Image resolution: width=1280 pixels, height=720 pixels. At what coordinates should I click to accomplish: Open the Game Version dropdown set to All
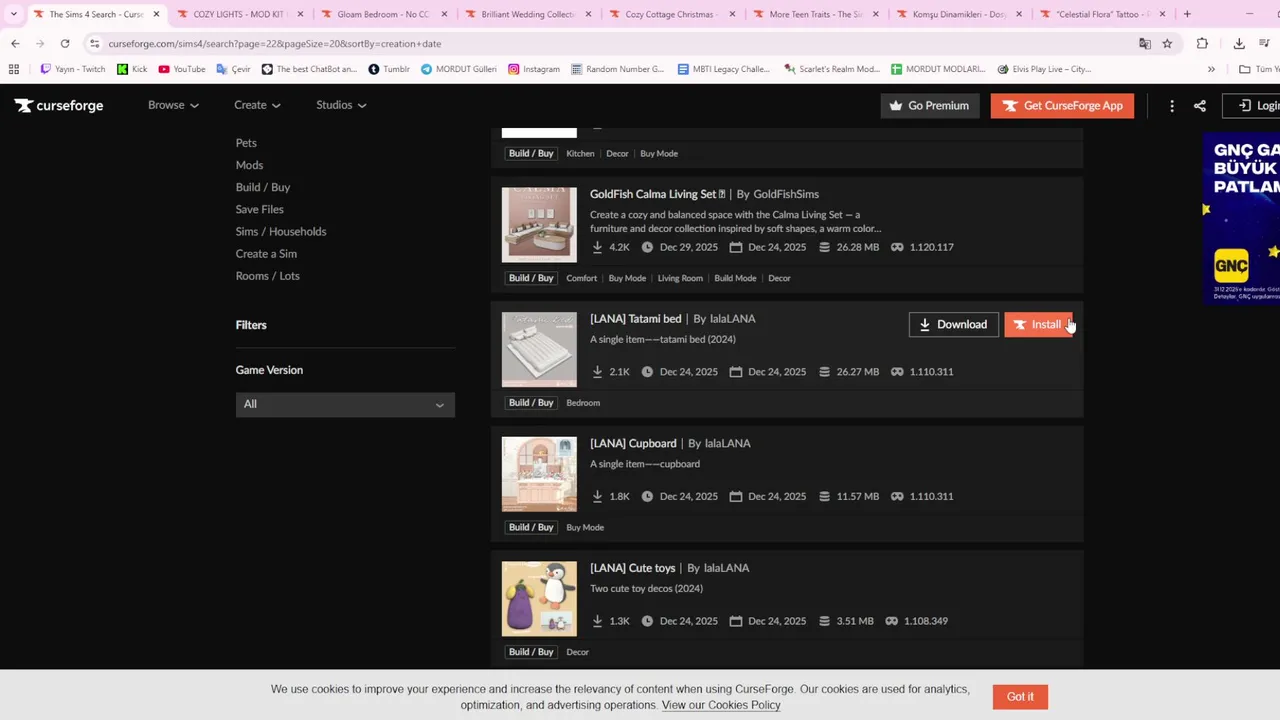tap(345, 404)
